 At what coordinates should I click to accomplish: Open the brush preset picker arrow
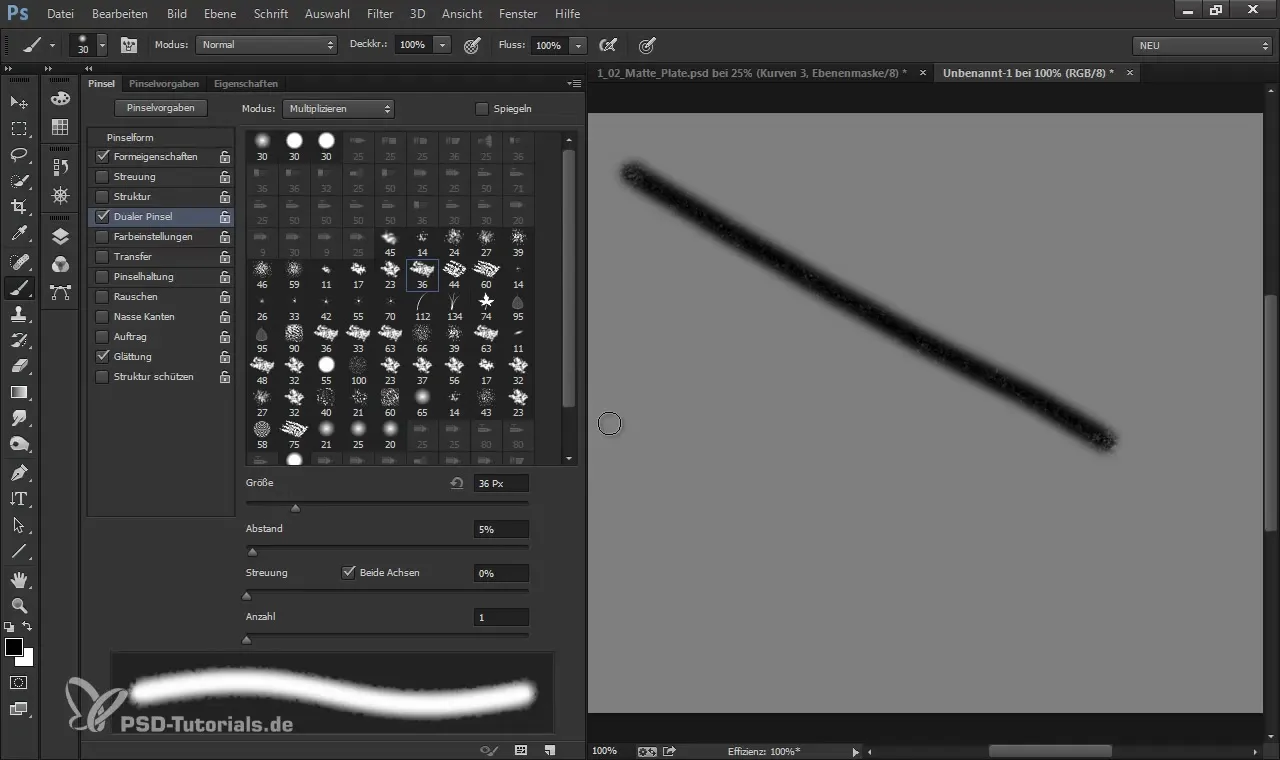102,45
